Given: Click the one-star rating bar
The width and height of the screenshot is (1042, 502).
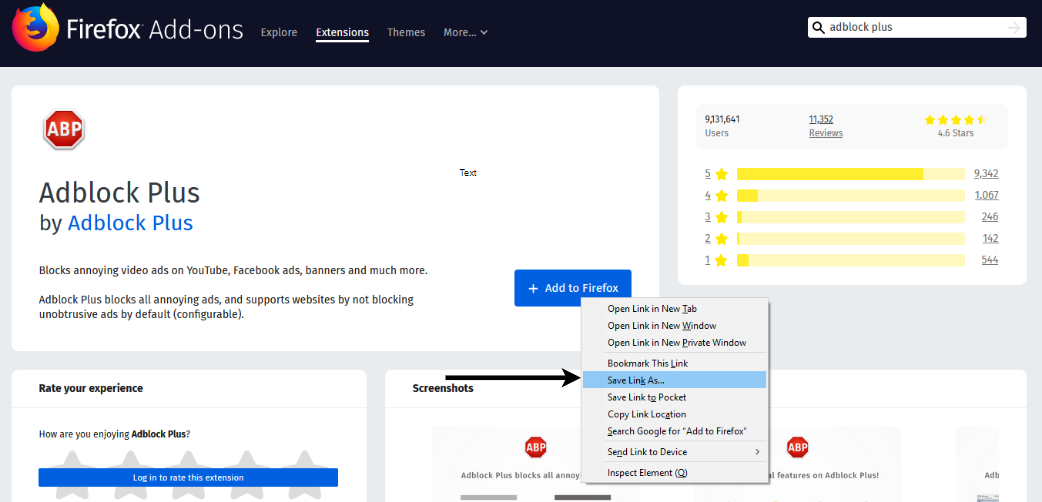Looking at the screenshot, I should click(851, 260).
